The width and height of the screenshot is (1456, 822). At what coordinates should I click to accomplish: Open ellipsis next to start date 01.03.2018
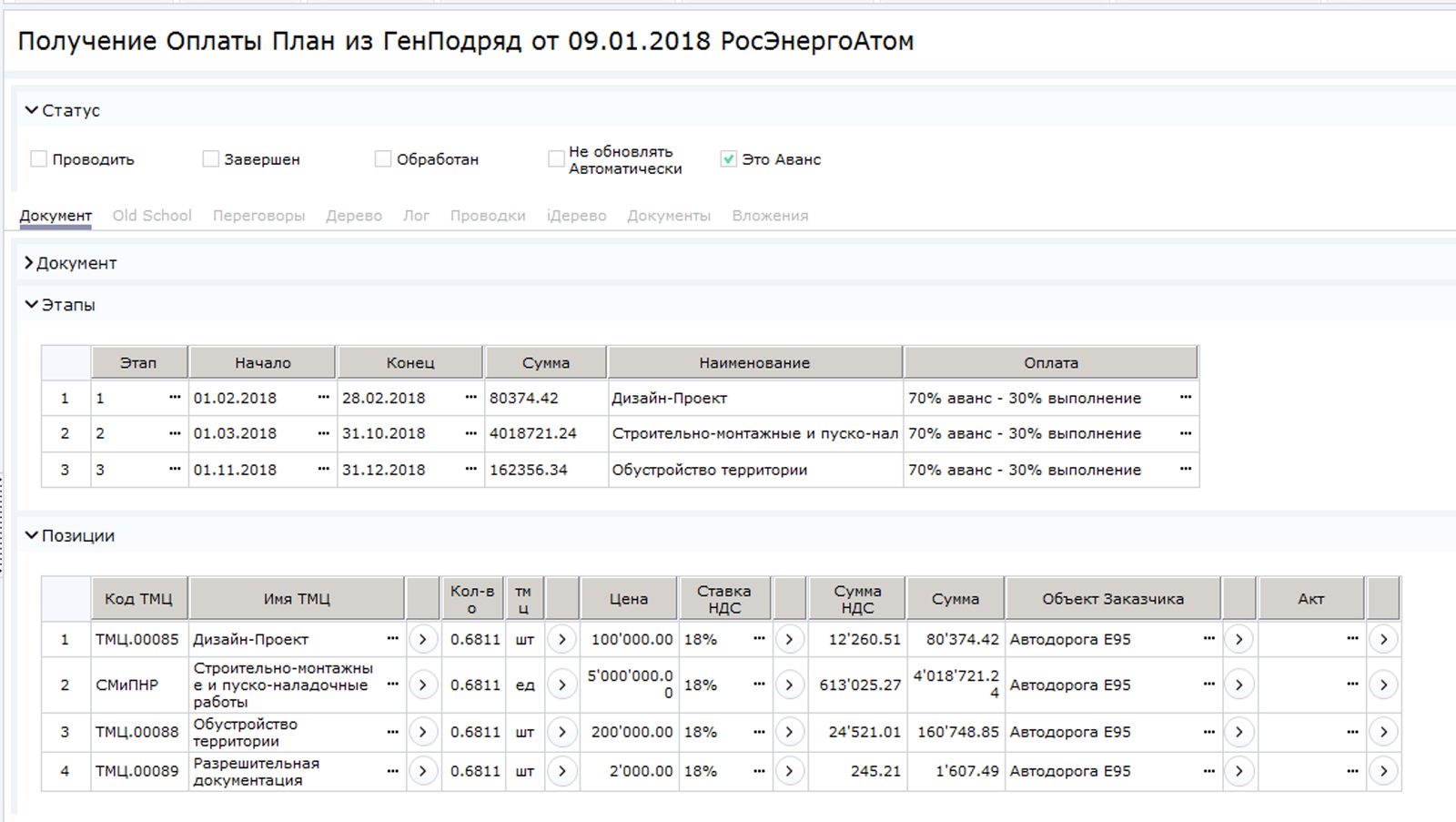point(323,433)
